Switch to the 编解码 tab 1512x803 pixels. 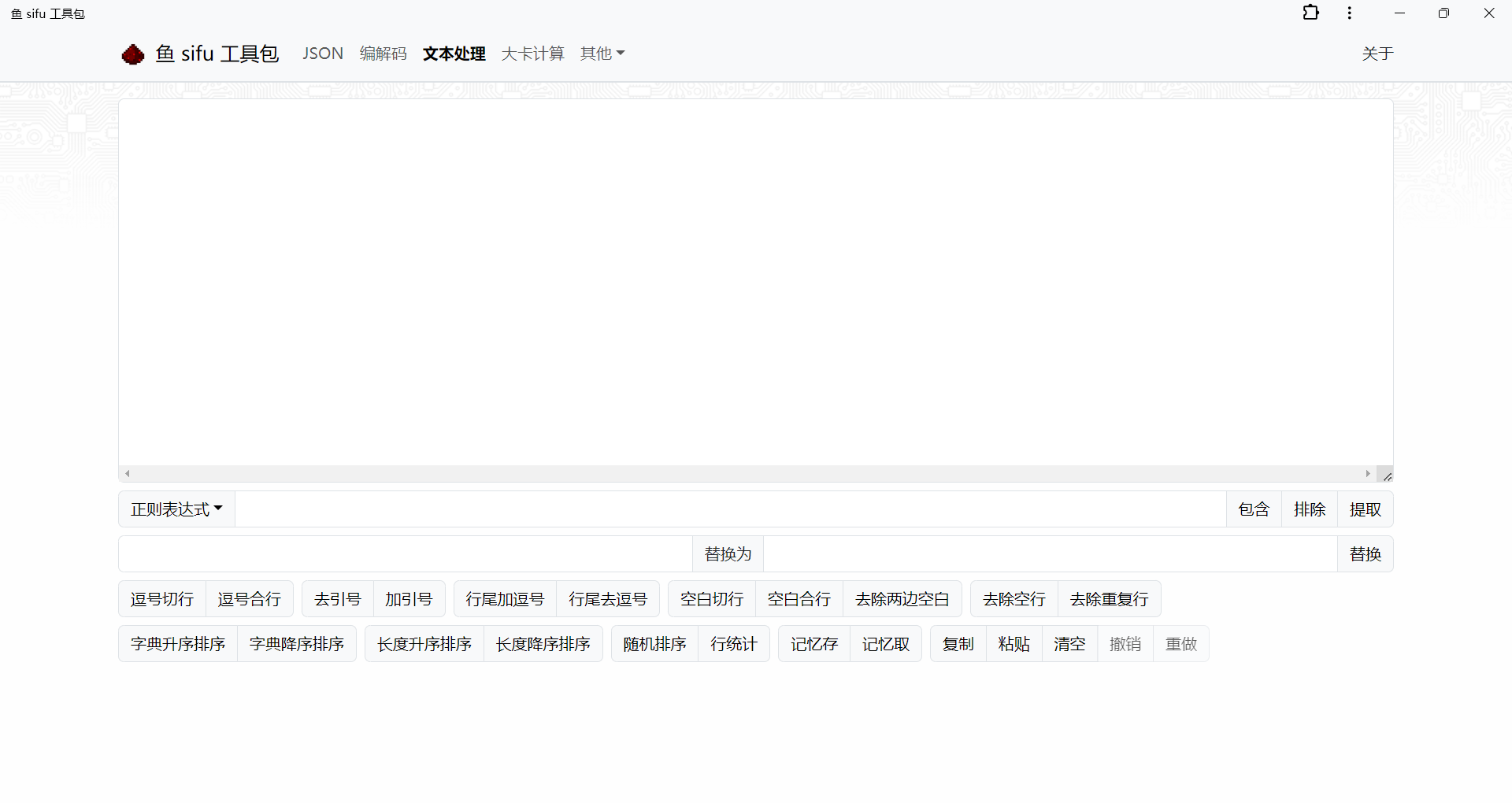tap(384, 54)
